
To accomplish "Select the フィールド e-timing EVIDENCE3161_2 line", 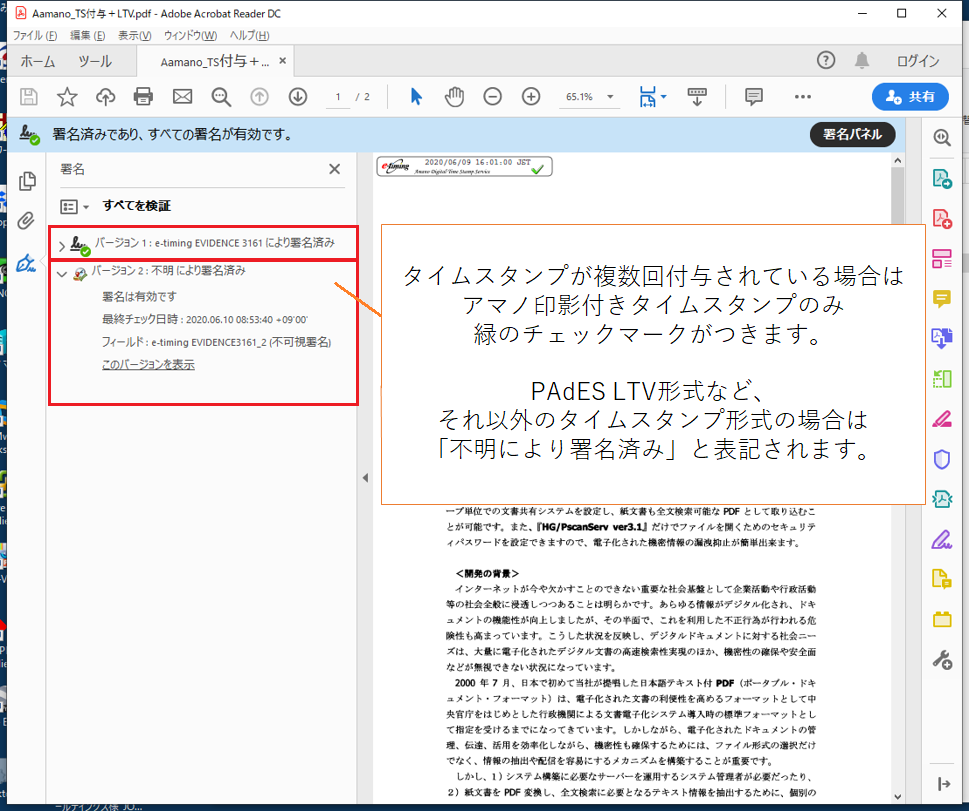I will pos(216,342).
